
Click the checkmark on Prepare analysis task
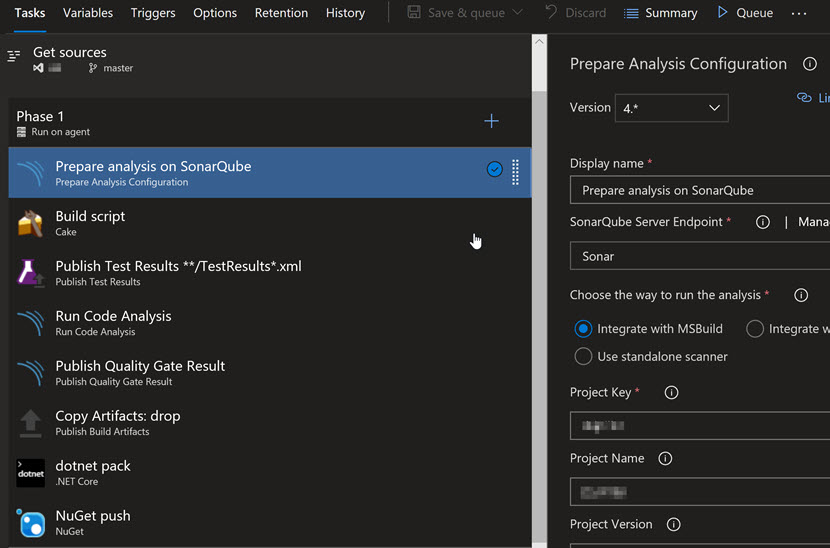[x=494, y=169]
